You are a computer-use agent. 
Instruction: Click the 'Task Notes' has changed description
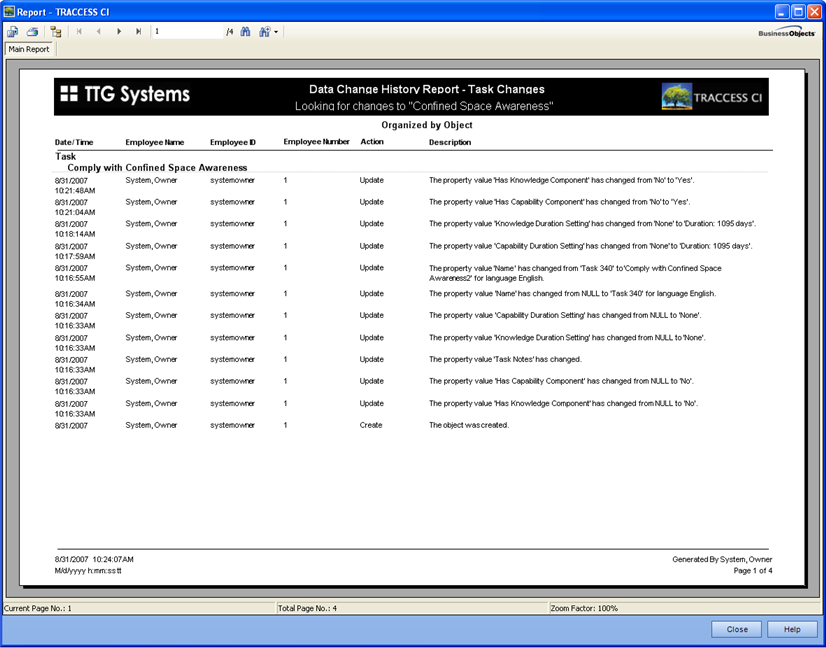505,359
